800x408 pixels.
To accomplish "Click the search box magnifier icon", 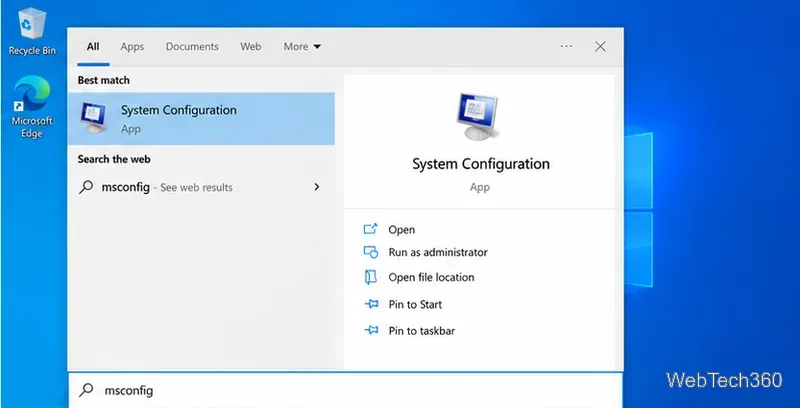I will 86,391.
